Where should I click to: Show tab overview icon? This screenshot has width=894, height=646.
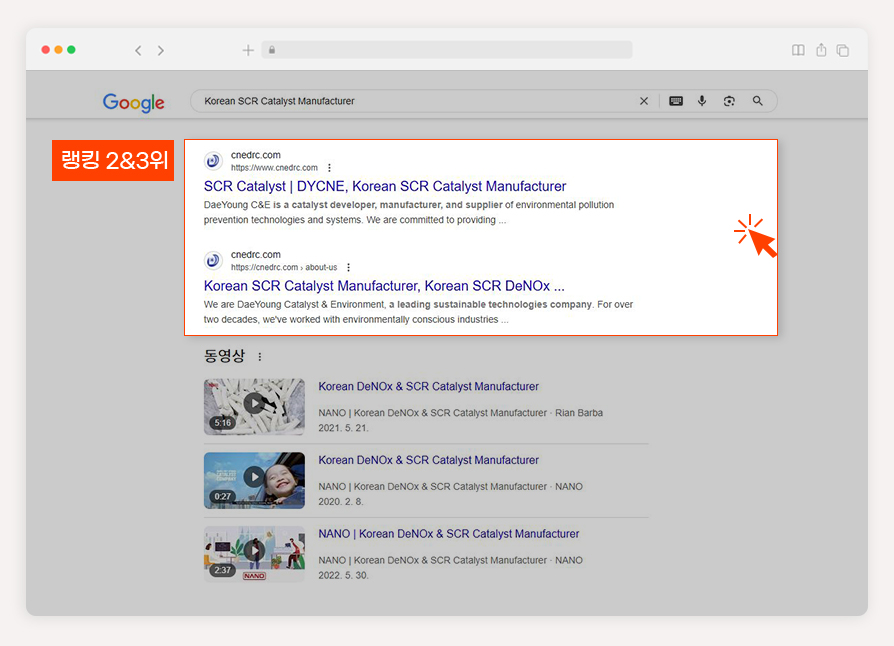point(843,50)
